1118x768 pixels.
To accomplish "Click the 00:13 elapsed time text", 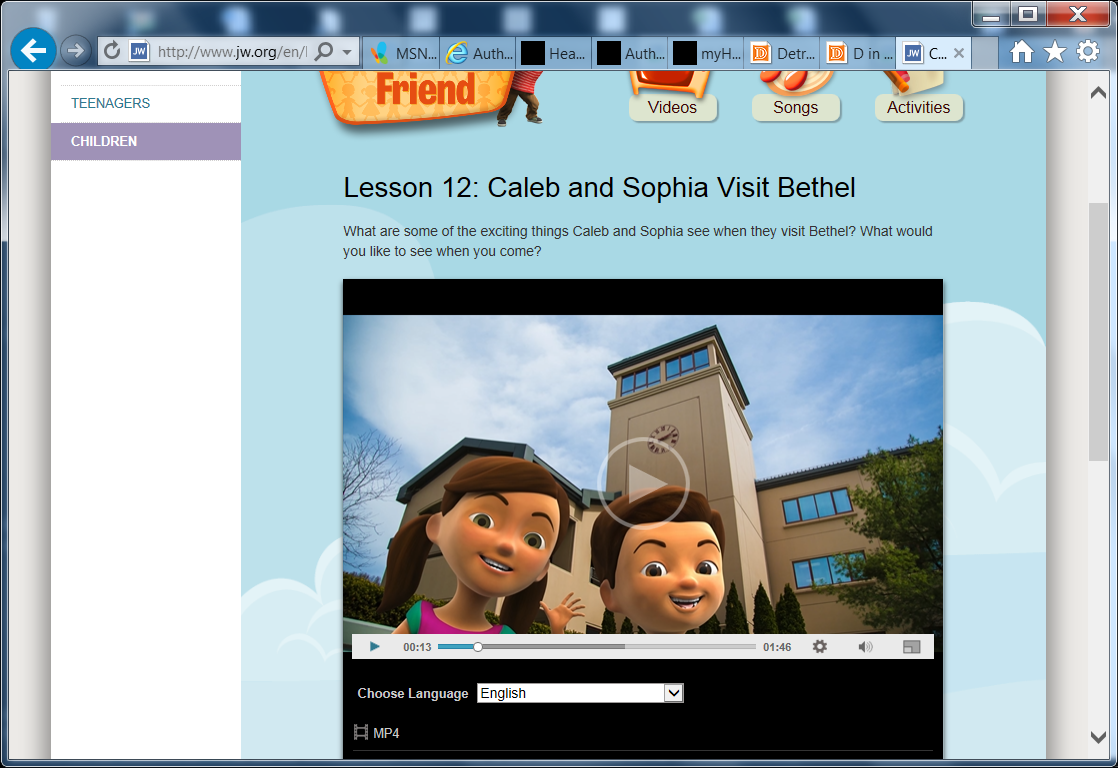I will tap(417, 647).
